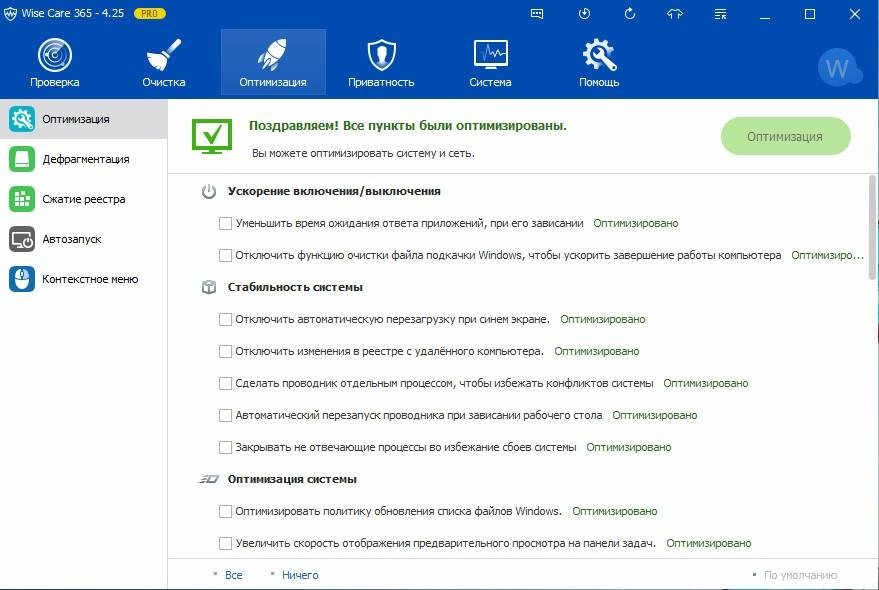Check 'Отключить изменения в реестре' box

(225, 351)
